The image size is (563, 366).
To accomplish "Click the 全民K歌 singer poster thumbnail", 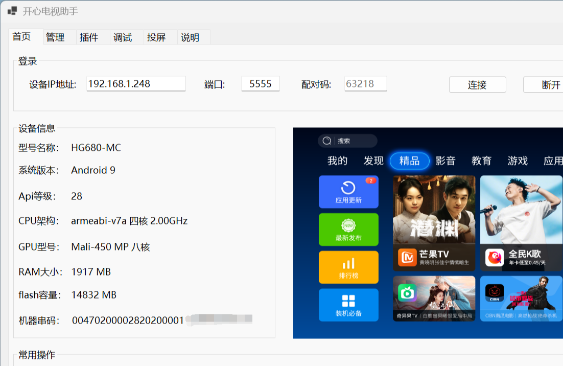I will click(x=521, y=210).
